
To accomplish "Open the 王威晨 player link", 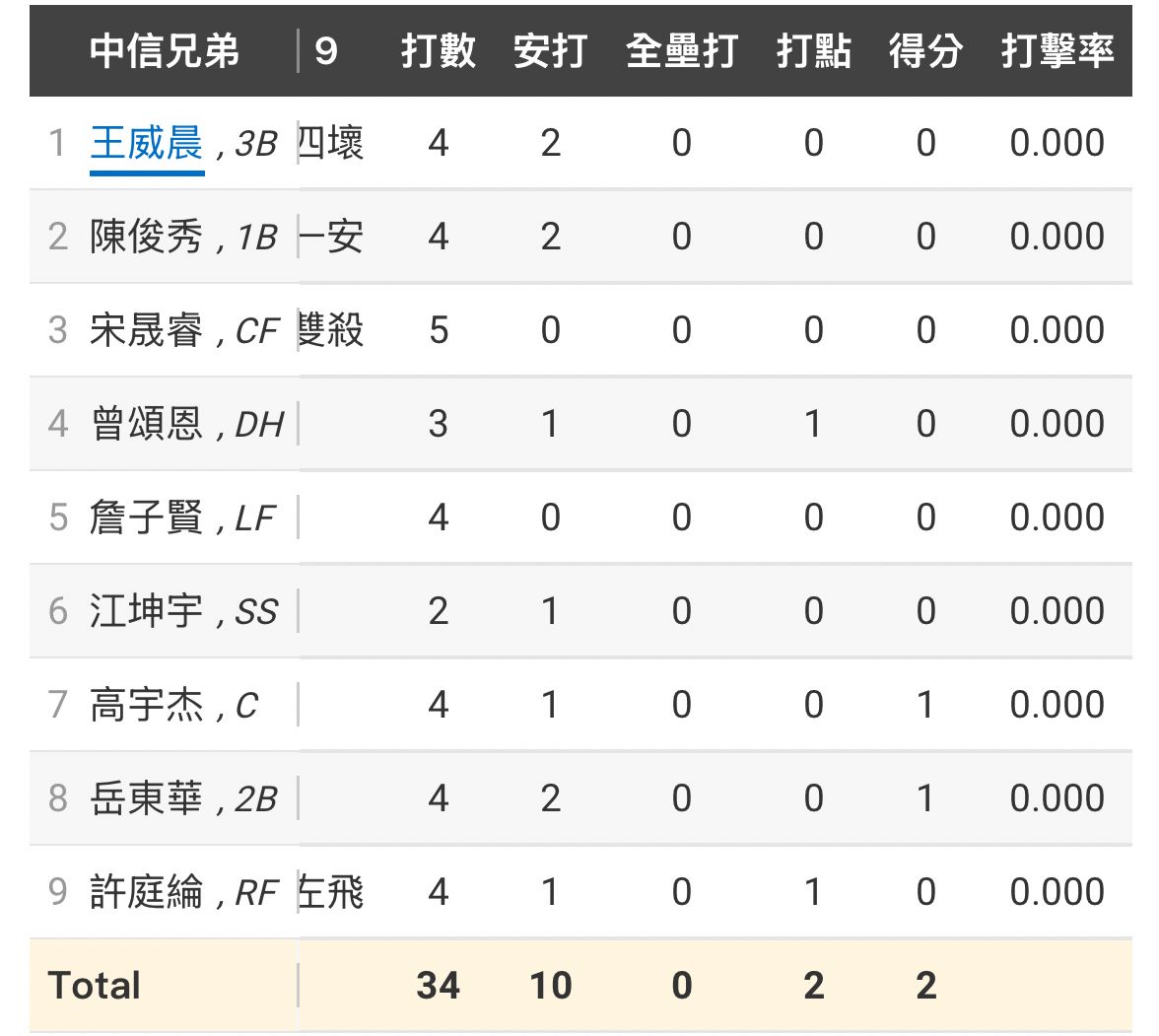I will click(x=146, y=144).
